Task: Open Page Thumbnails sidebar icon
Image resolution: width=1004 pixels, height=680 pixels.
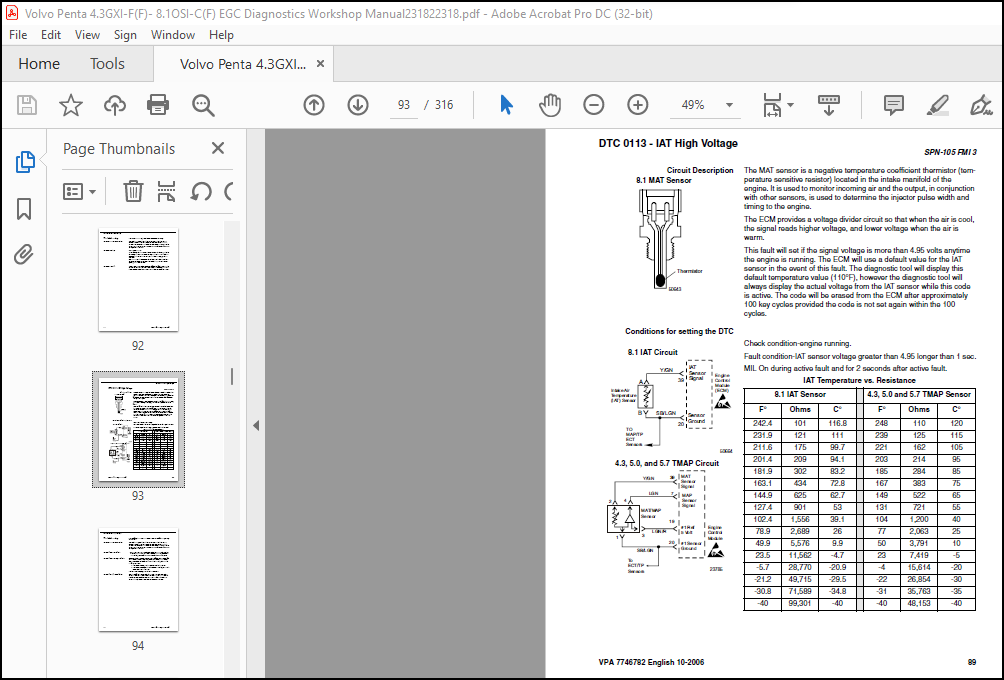Action: (24, 162)
